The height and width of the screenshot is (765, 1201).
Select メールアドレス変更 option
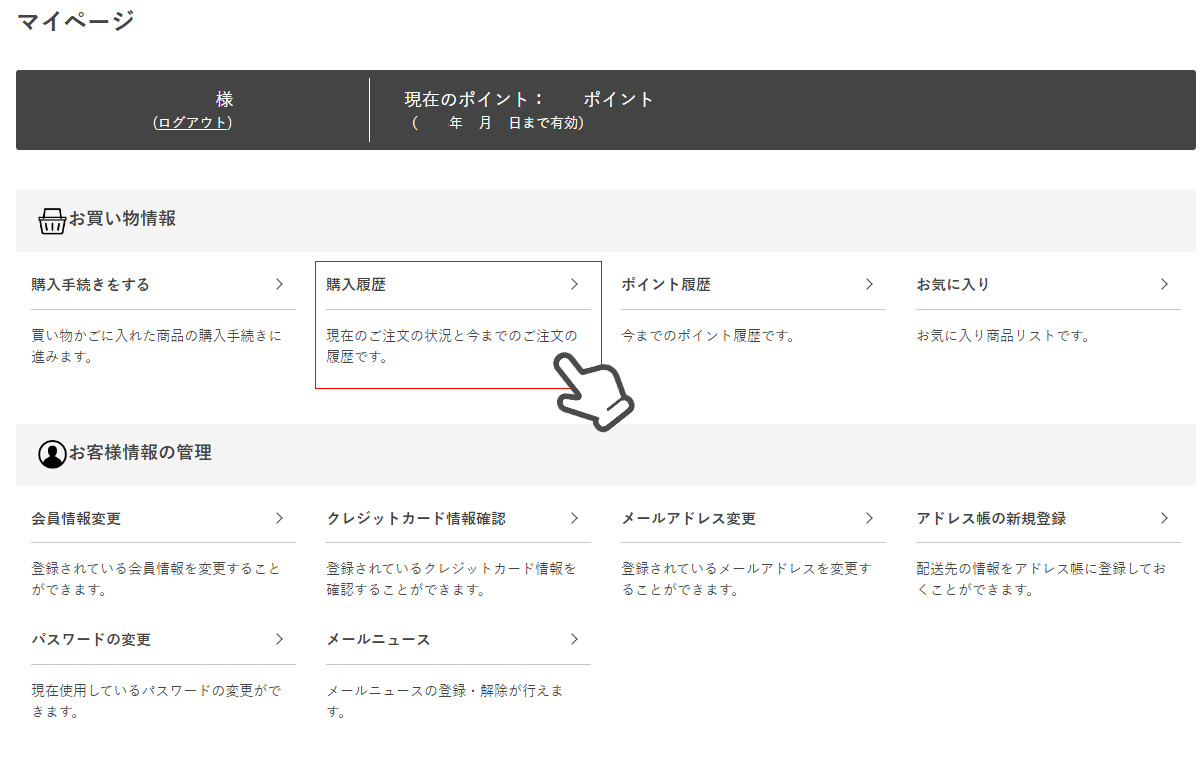[688, 519]
